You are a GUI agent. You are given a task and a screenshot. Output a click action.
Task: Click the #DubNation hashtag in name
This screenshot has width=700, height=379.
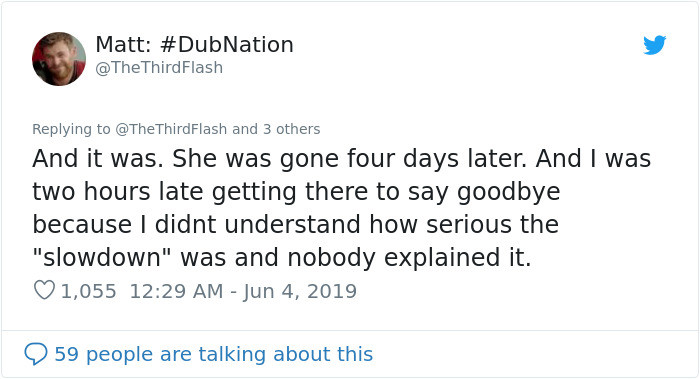click(226, 45)
